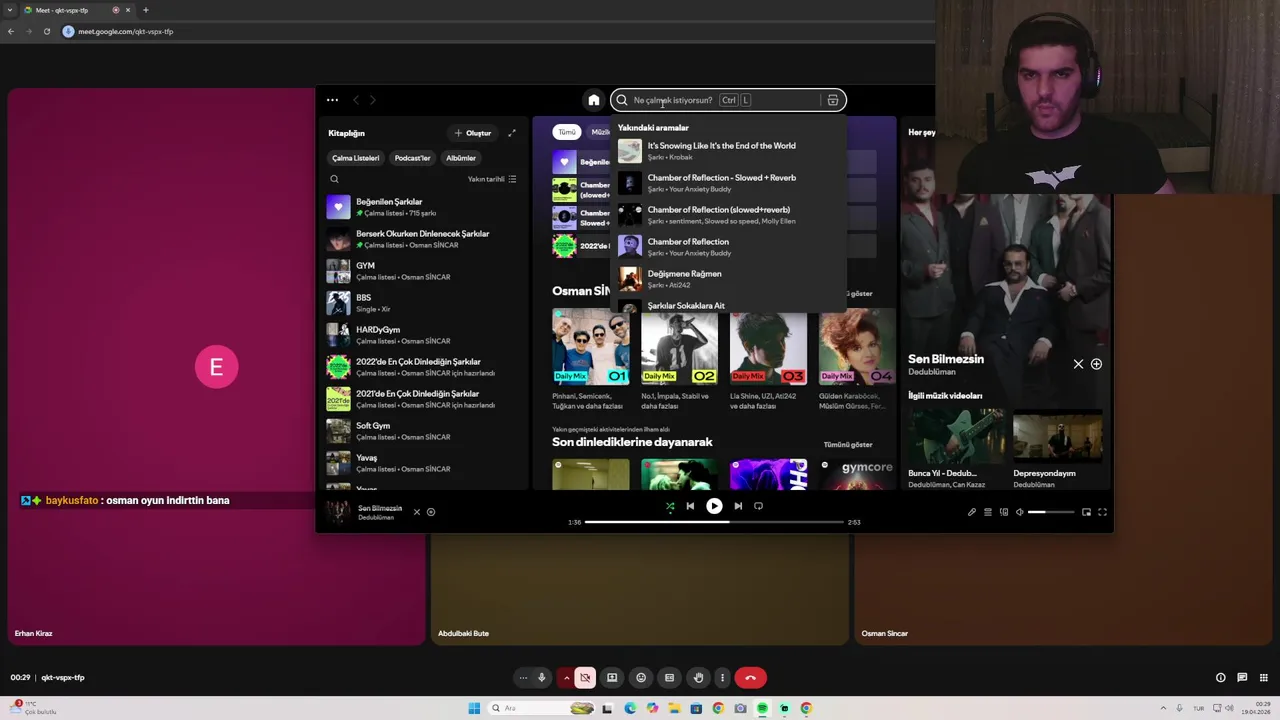
Task: Open the HARDyGym playlist
Action: (422, 335)
